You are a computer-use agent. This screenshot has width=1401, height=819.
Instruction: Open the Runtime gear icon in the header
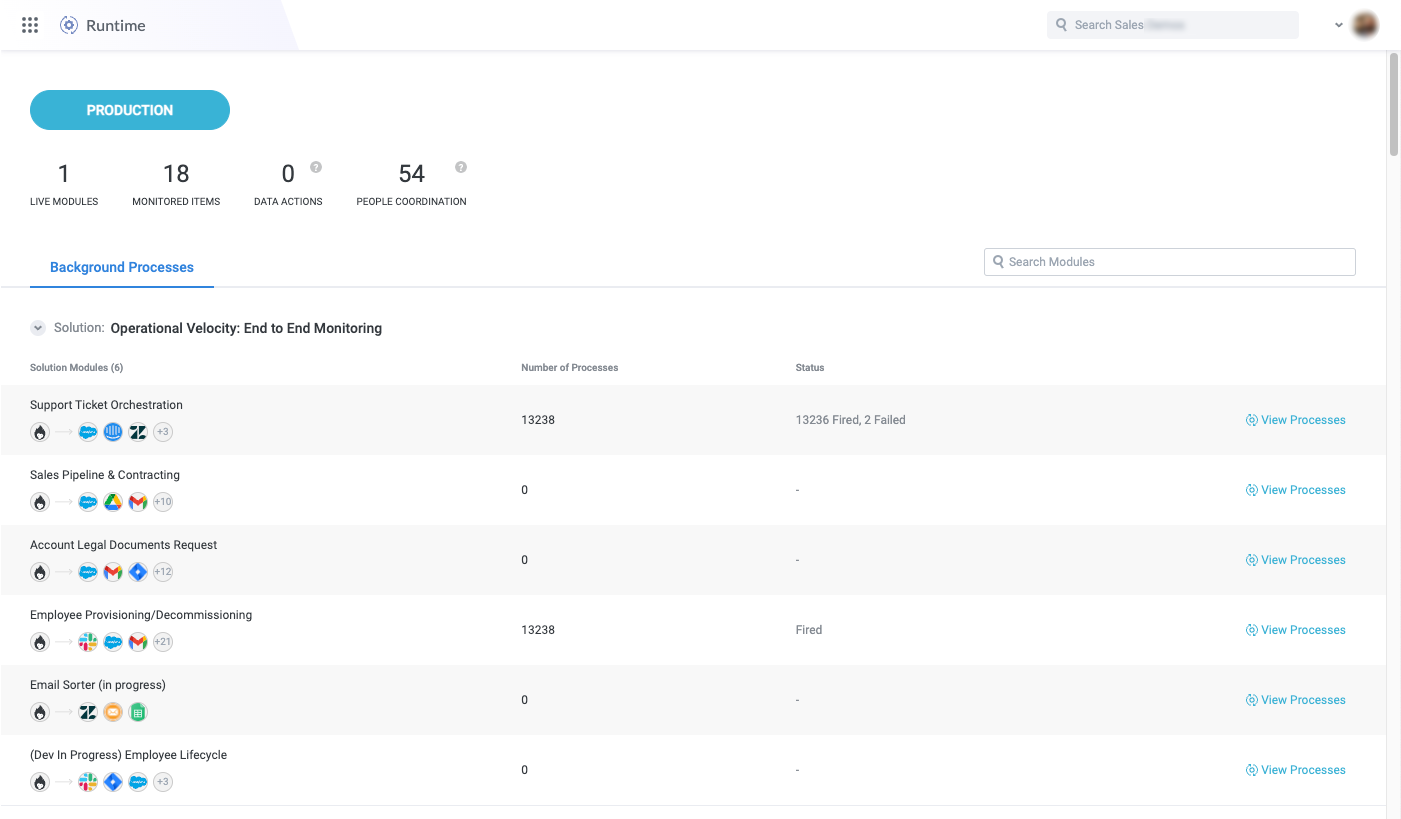coord(68,24)
